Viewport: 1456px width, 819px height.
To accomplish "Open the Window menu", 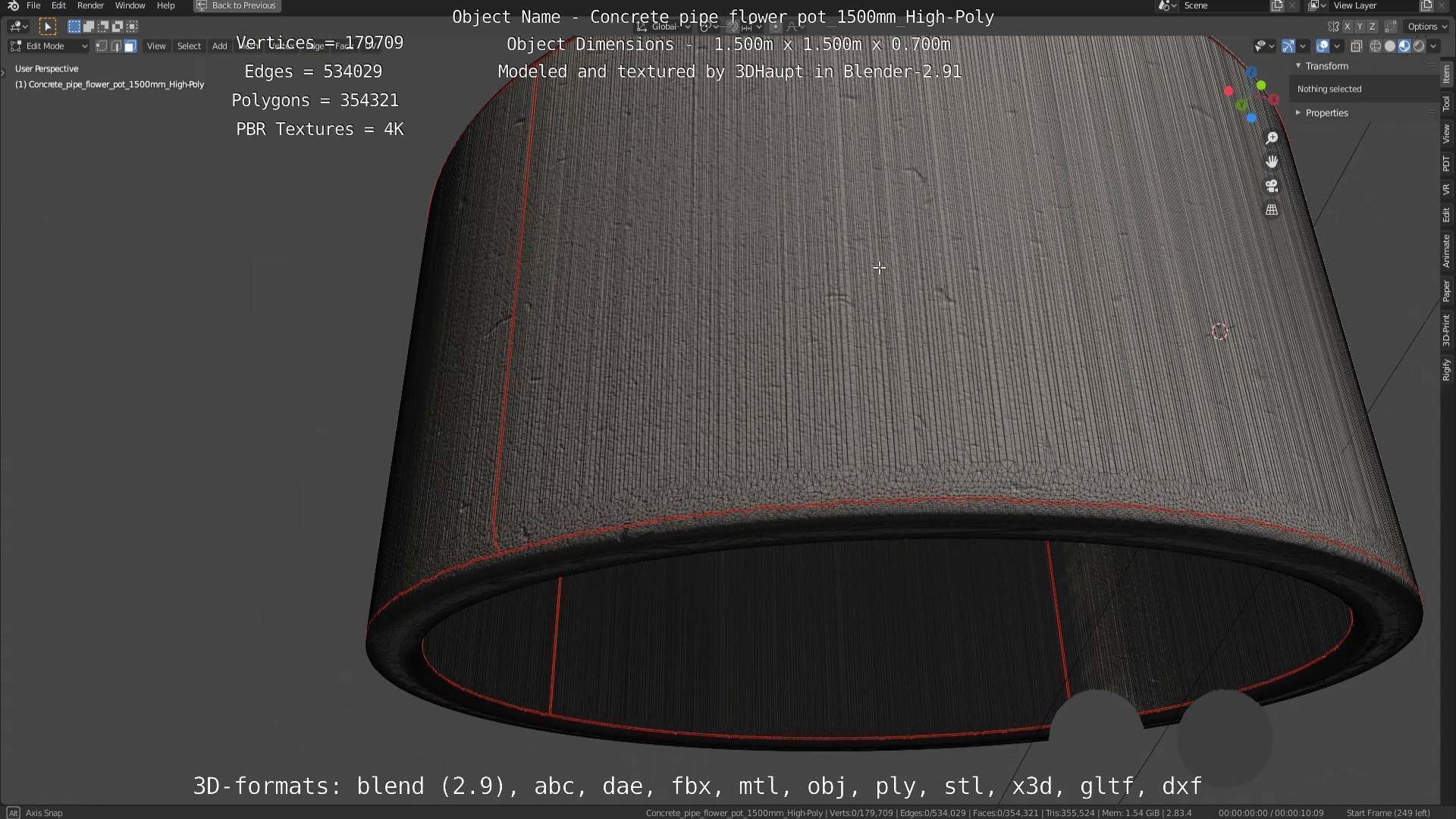I will pyautogui.click(x=130, y=5).
